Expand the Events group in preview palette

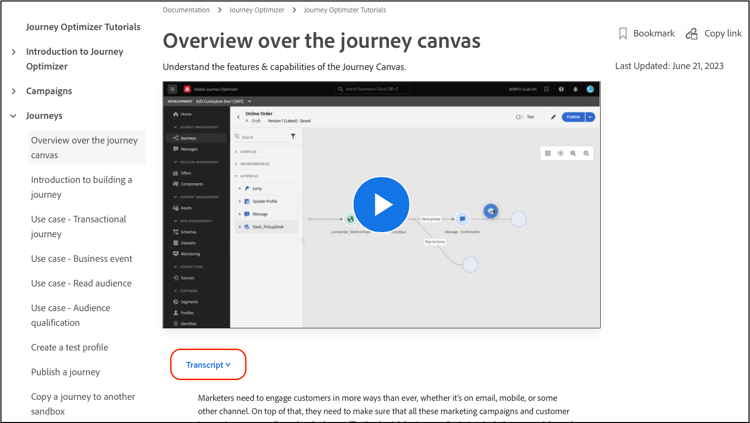[x=236, y=151]
